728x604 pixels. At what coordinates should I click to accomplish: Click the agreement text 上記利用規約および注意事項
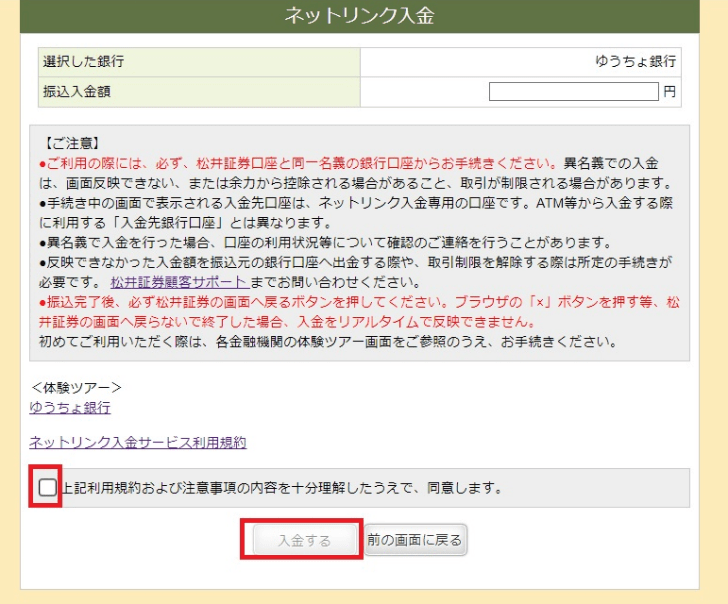282,488
